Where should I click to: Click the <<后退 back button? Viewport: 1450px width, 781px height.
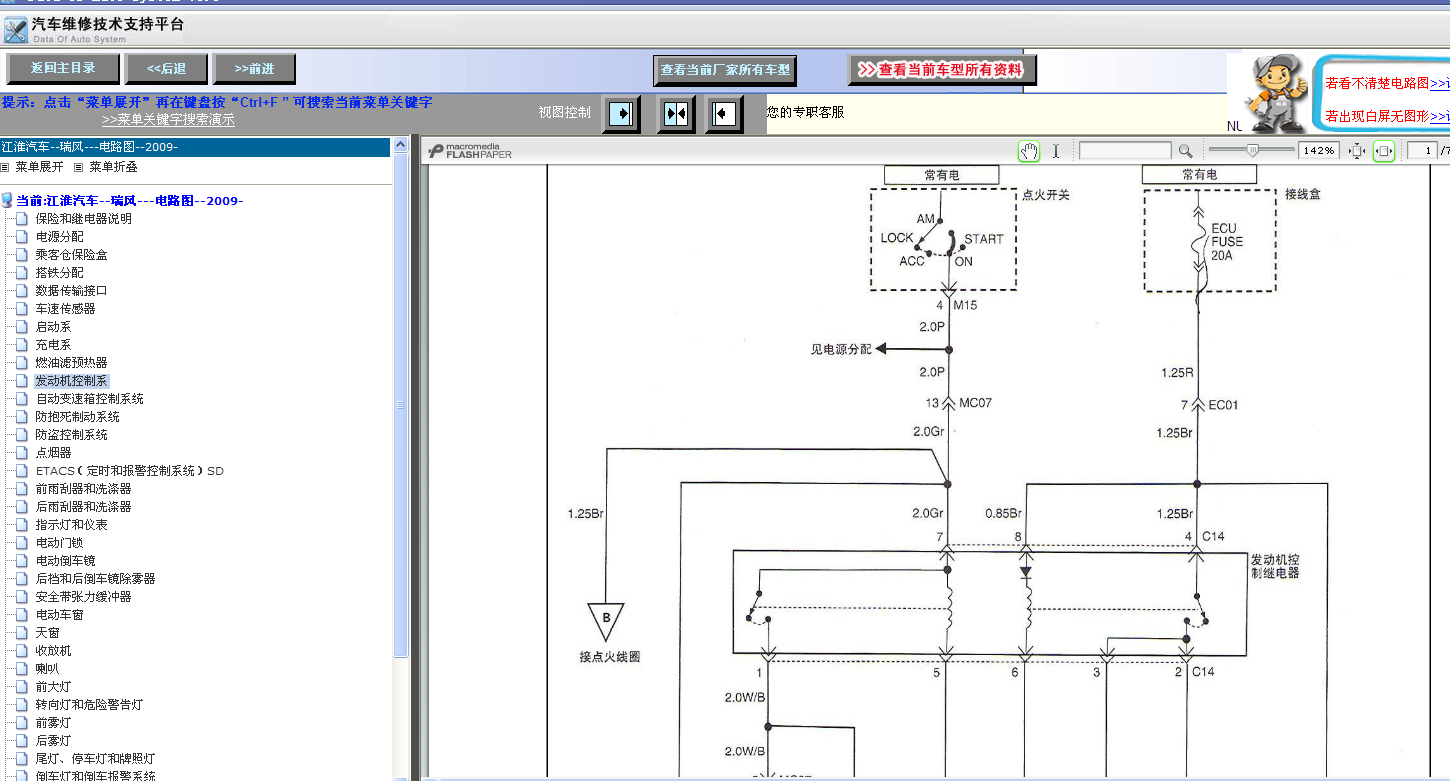(167, 69)
